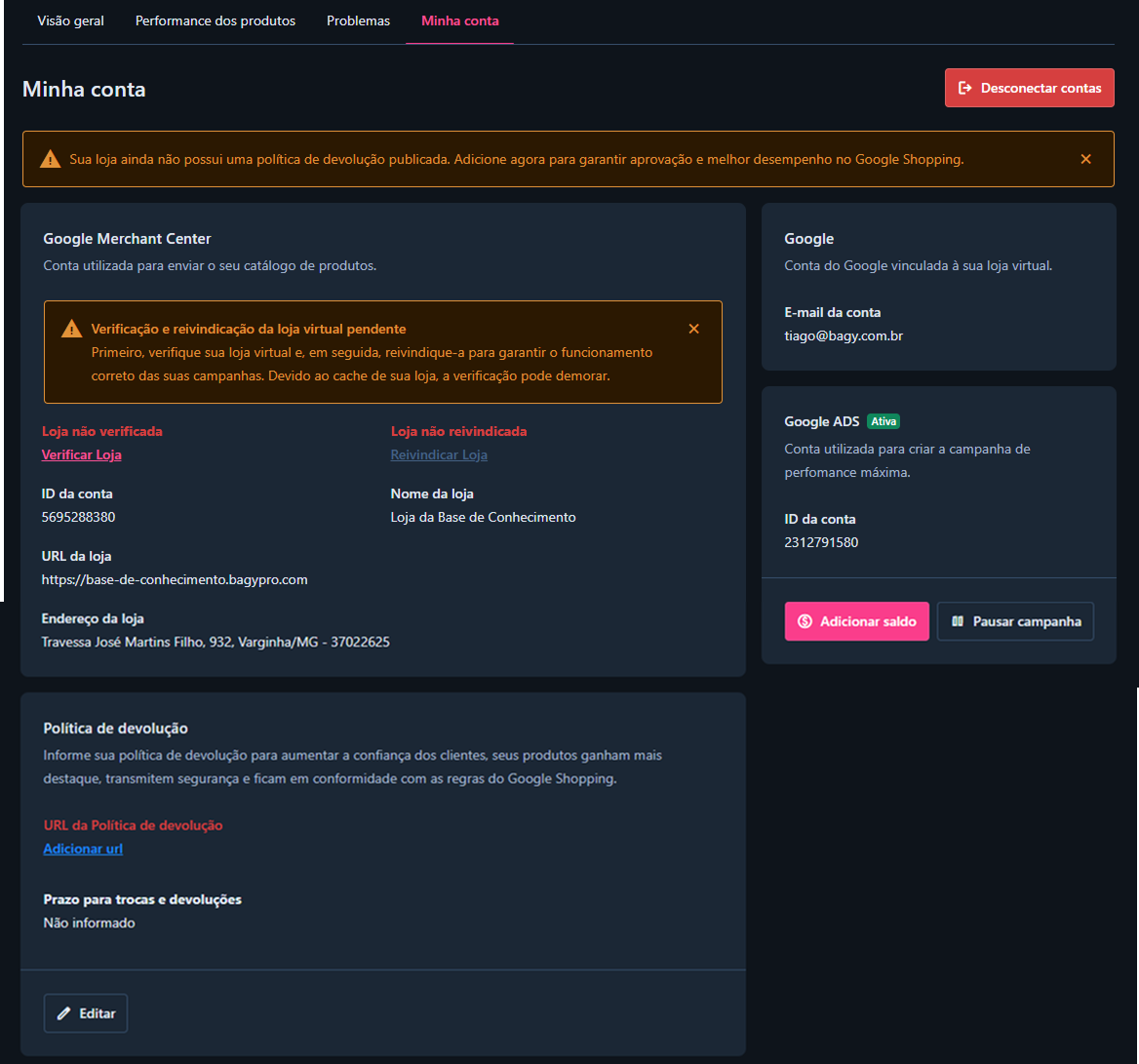1139x1064 pixels.
Task: Switch to Performance dos produtos tab
Action: coord(215,21)
